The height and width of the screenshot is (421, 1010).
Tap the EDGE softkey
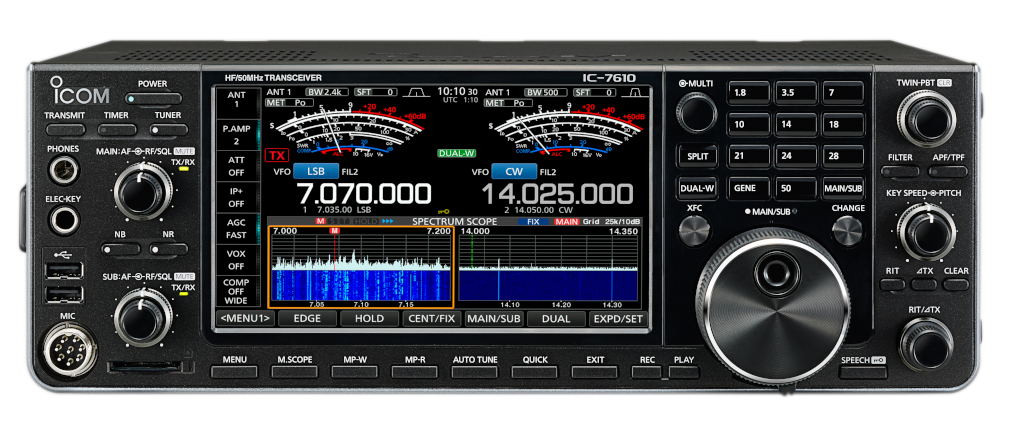(307, 318)
